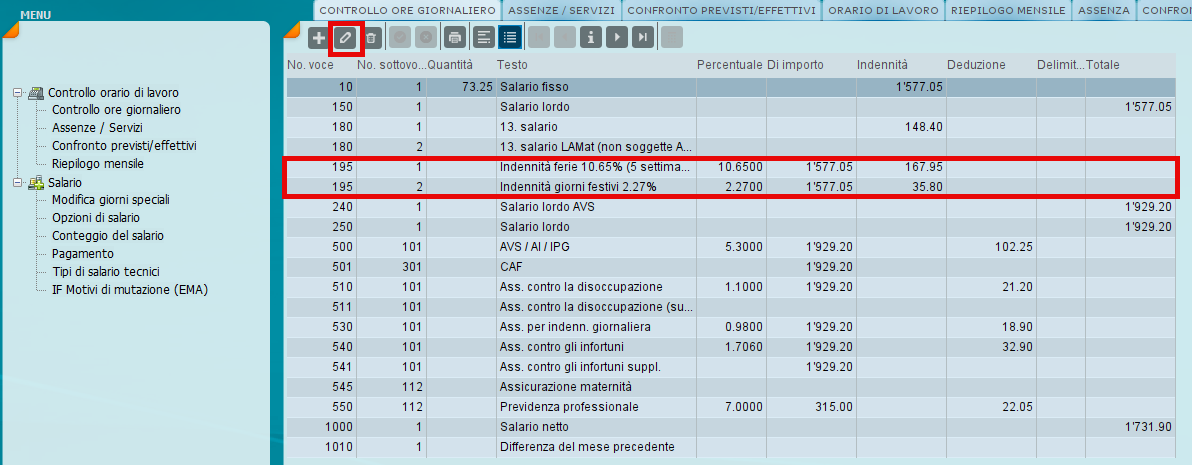Open Opzioni di salario tree item
This screenshot has width=1192, height=465.
click(x=96, y=218)
